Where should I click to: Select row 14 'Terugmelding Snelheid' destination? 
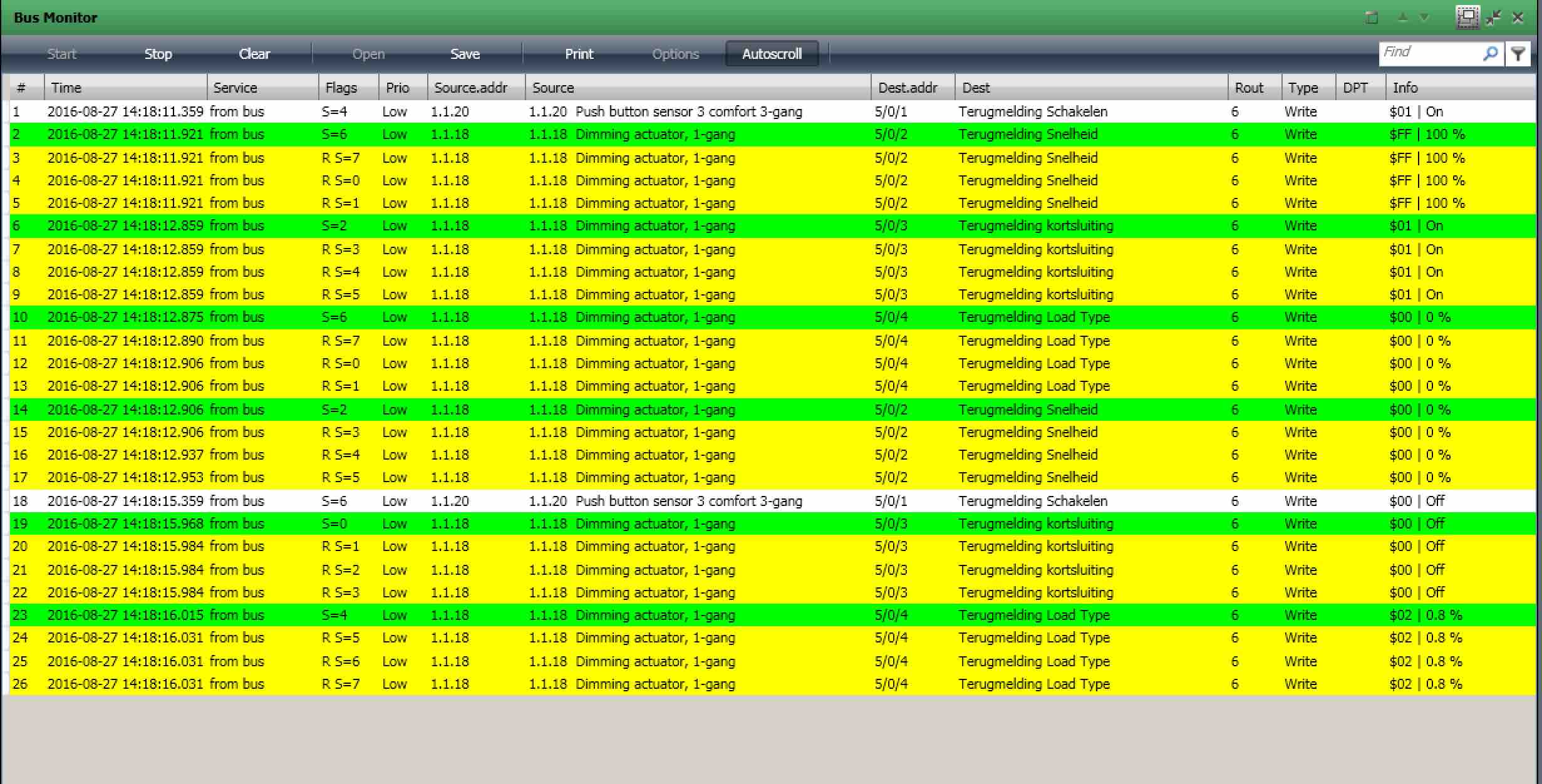[x=1028, y=410]
